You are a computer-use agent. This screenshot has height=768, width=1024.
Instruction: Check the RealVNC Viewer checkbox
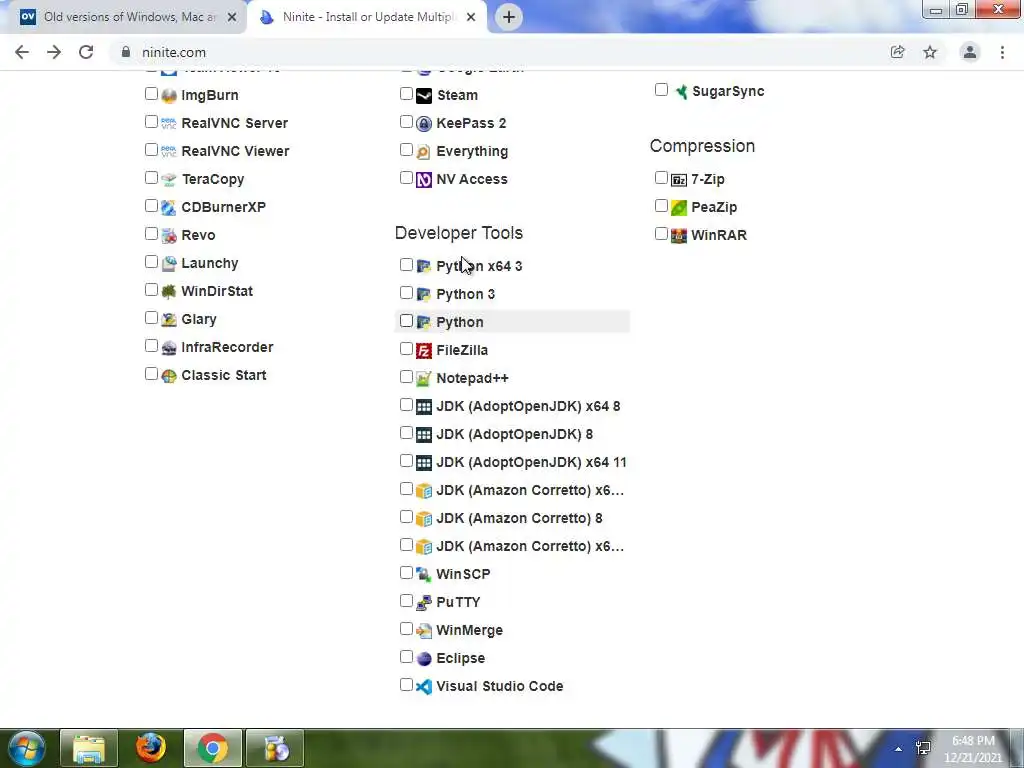(x=152, y=150)
